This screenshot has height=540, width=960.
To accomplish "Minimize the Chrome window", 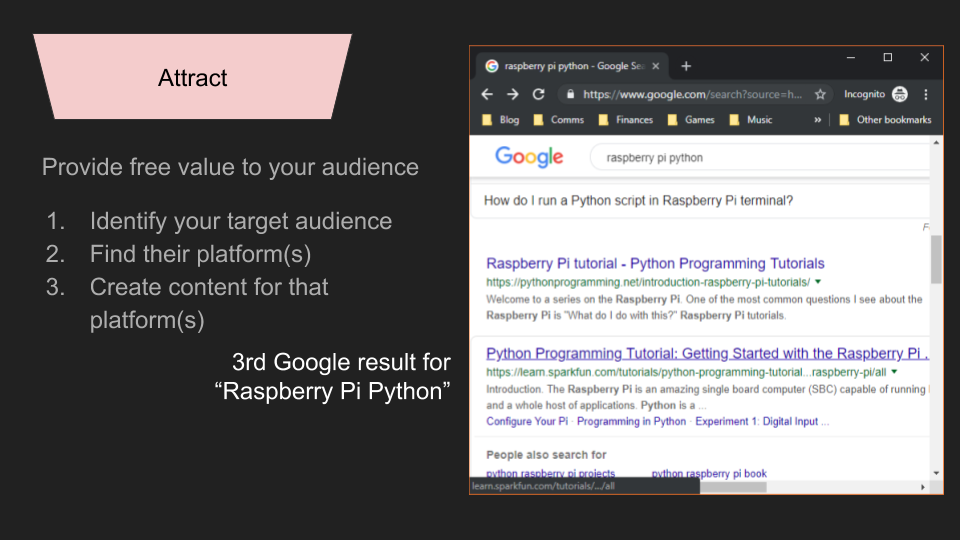I will [x=850, y=58].
